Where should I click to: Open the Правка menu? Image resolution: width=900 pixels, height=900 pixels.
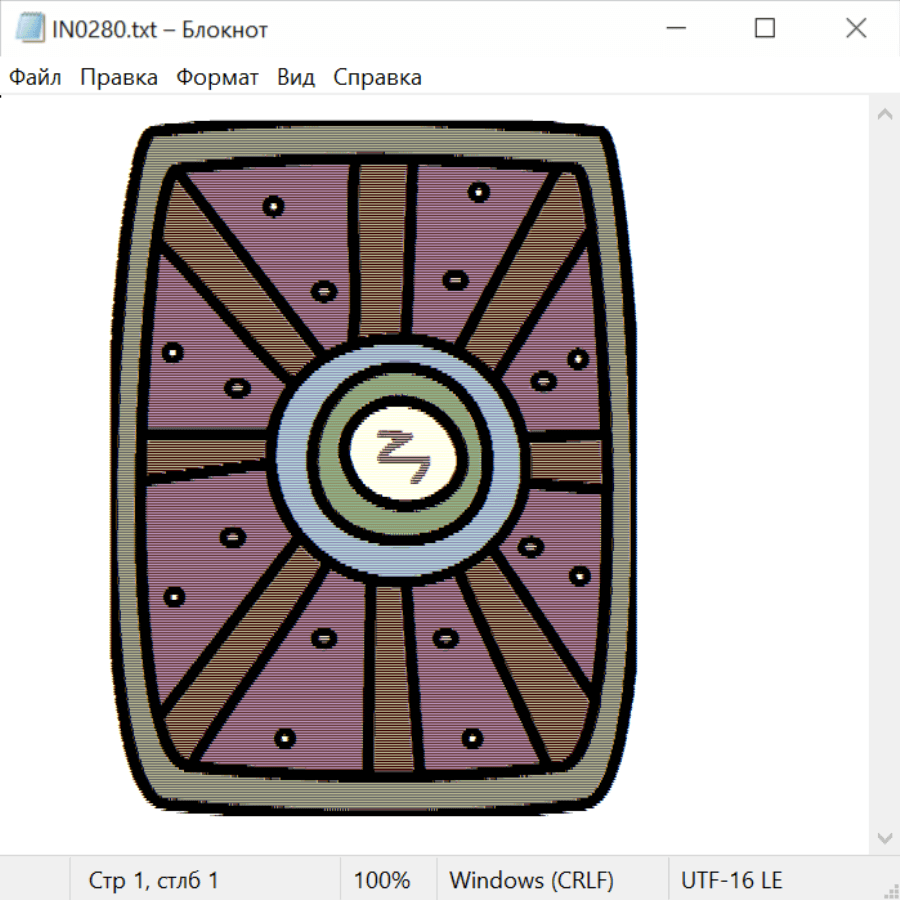118,78
